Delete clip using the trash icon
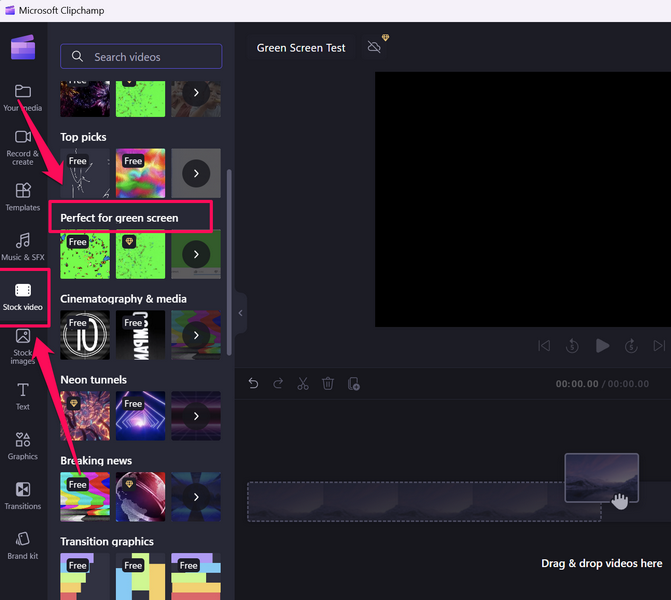The width and height of the screenshot is (671, 600). 328,384
